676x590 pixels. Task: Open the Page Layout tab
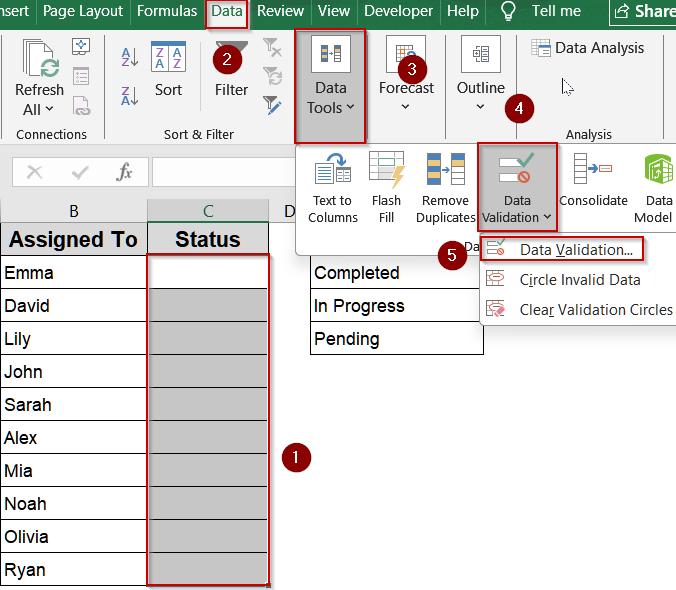click(83, 11)
